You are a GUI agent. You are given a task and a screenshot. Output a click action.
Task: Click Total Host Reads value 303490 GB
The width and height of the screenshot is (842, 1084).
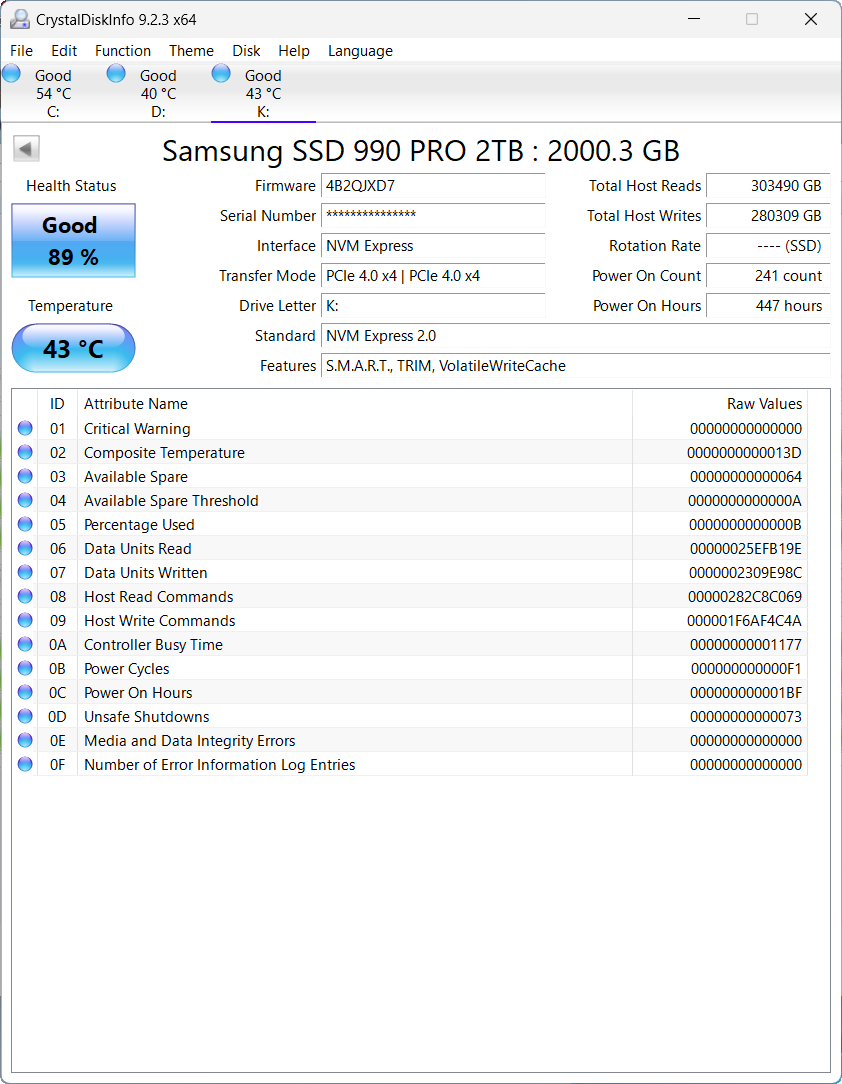click(x=768, y=186)
